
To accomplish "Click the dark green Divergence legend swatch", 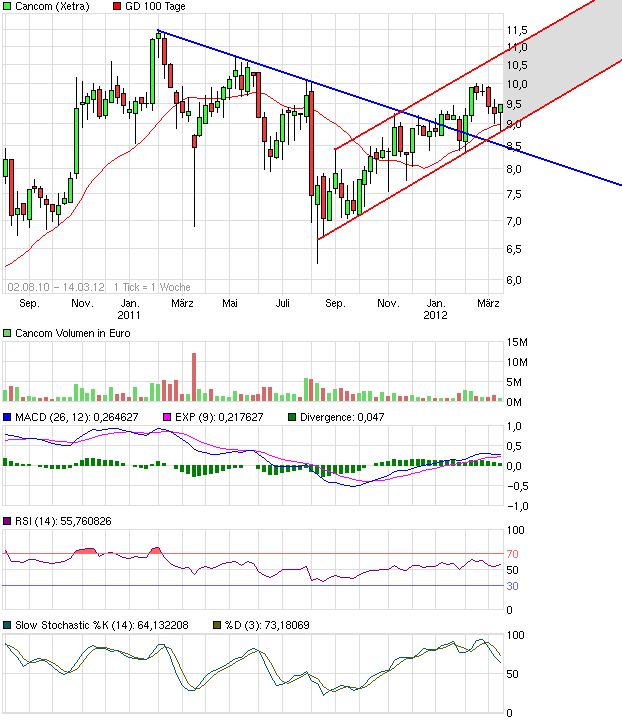I will pos(292,417).
